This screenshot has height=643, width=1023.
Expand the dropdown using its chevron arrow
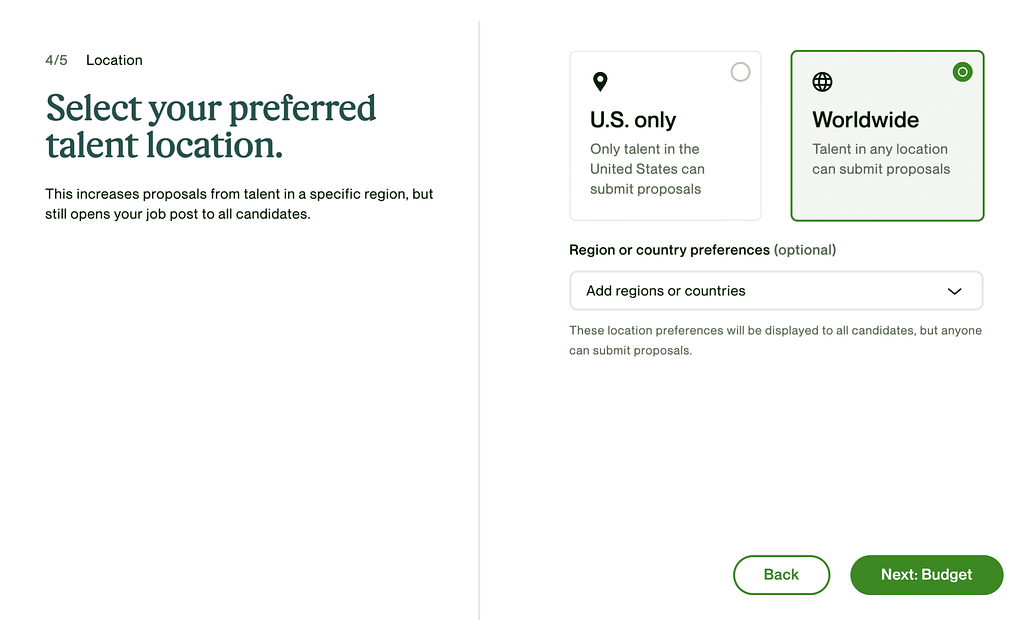click(954, 291)
